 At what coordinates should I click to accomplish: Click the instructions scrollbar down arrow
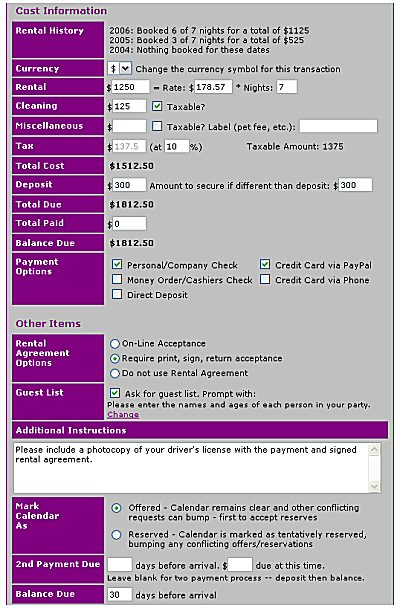pos(374,486)
